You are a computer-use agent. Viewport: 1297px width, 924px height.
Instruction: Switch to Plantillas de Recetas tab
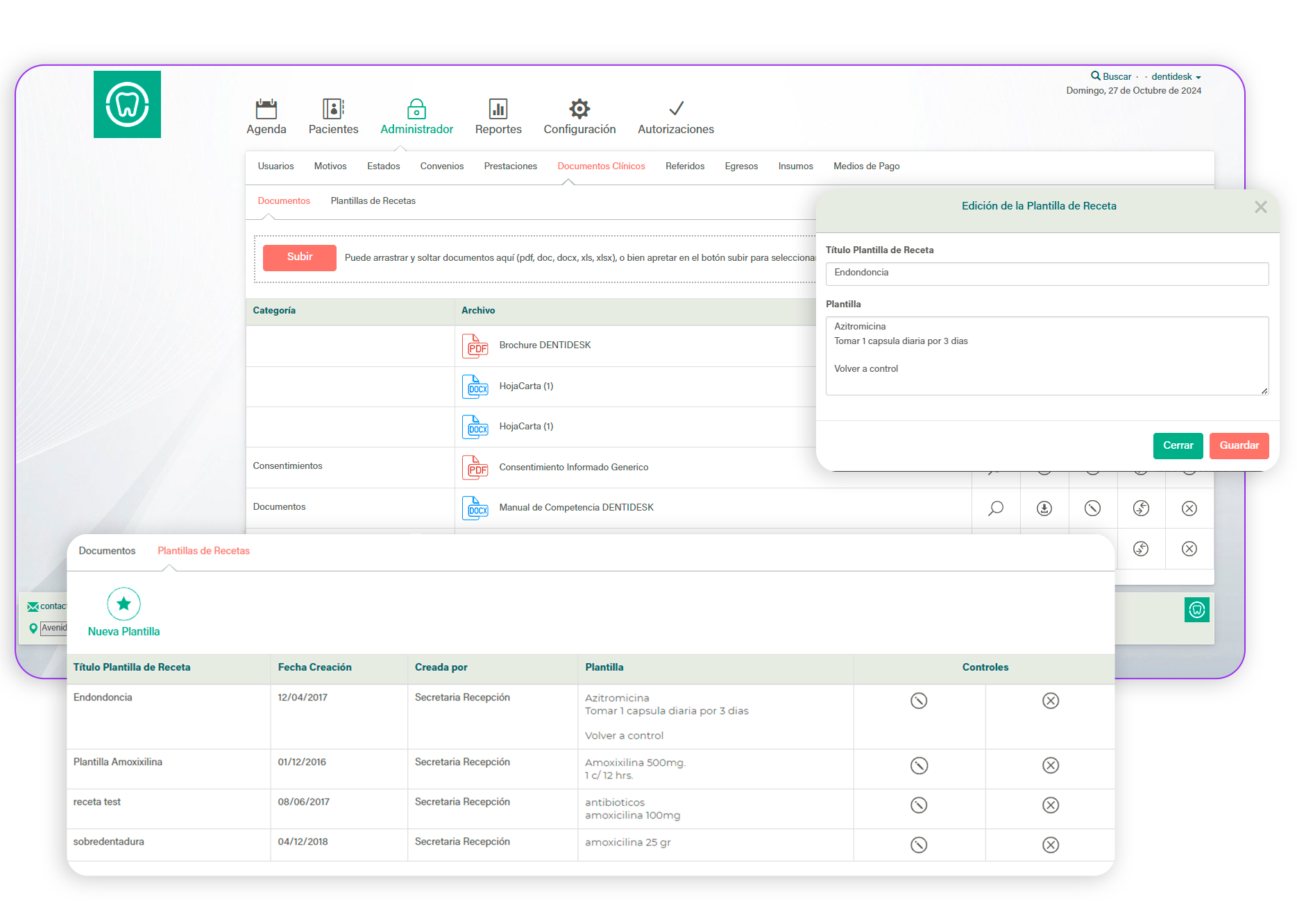tap(373, 201)
